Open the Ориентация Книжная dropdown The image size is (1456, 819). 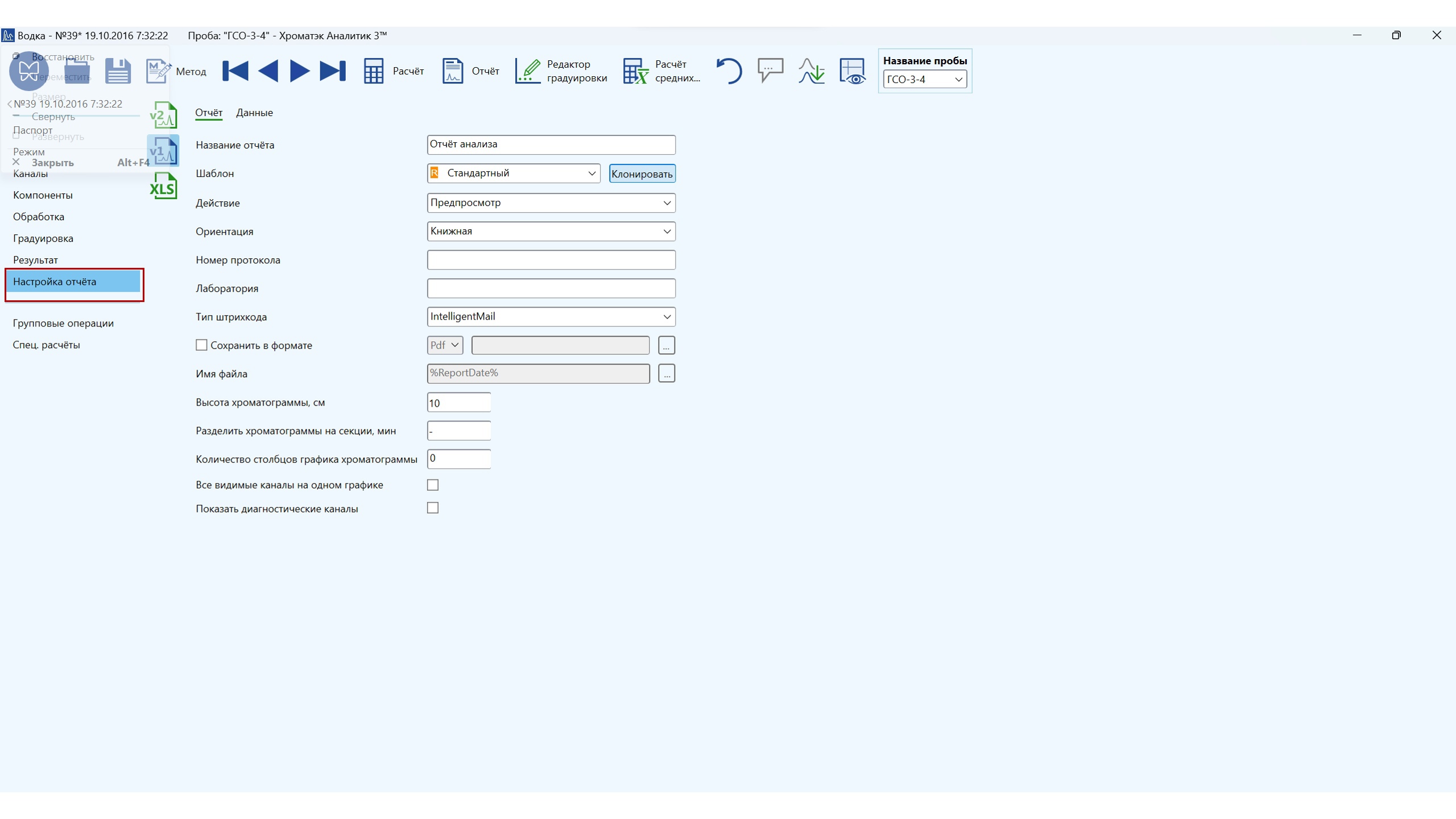pyautogui.click(x=667, y=231)
